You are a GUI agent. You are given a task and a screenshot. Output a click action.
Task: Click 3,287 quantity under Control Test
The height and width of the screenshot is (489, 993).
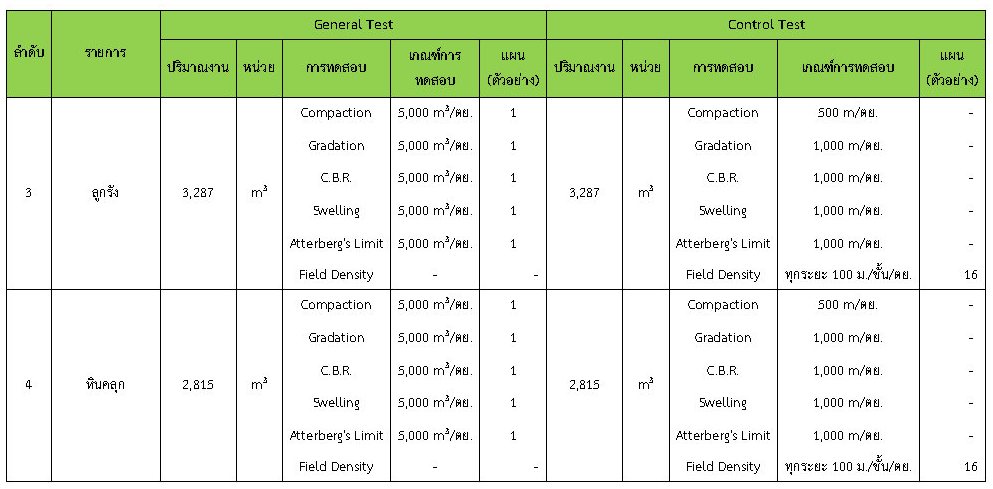pyautogui.click(x=584, y=193)
